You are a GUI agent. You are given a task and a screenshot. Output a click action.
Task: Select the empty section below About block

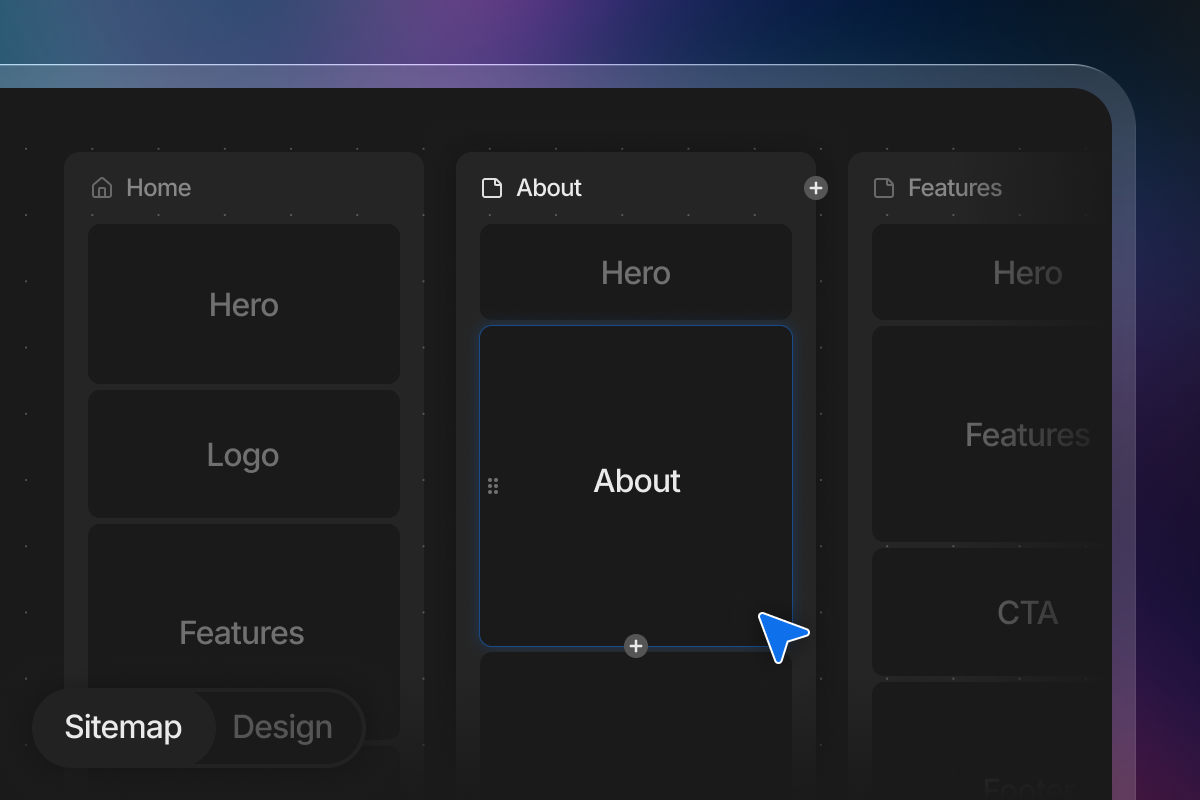point(636,726)
